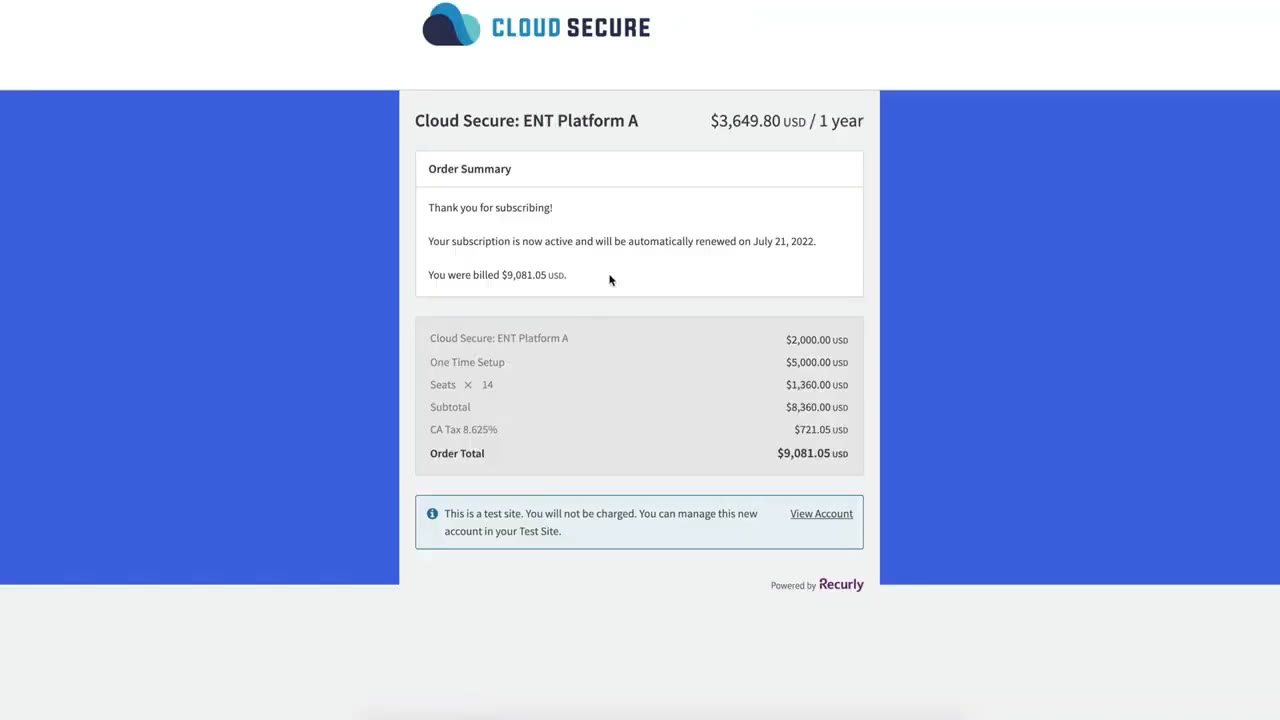Click the Seats × 14 line item
1280x720 pixels.
tap(461, 385)
